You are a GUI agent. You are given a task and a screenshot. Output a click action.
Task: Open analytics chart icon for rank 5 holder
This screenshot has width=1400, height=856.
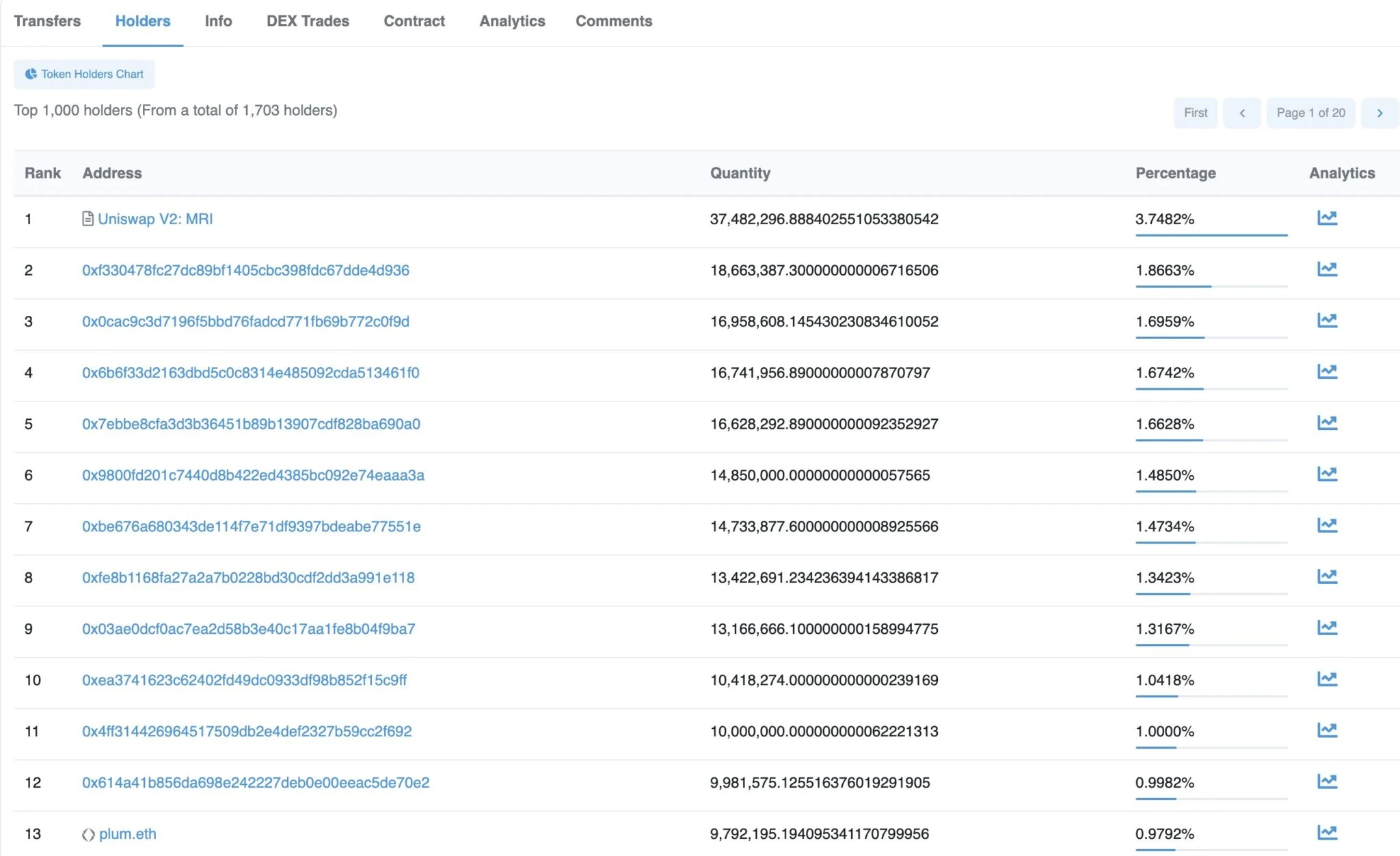1327,423
